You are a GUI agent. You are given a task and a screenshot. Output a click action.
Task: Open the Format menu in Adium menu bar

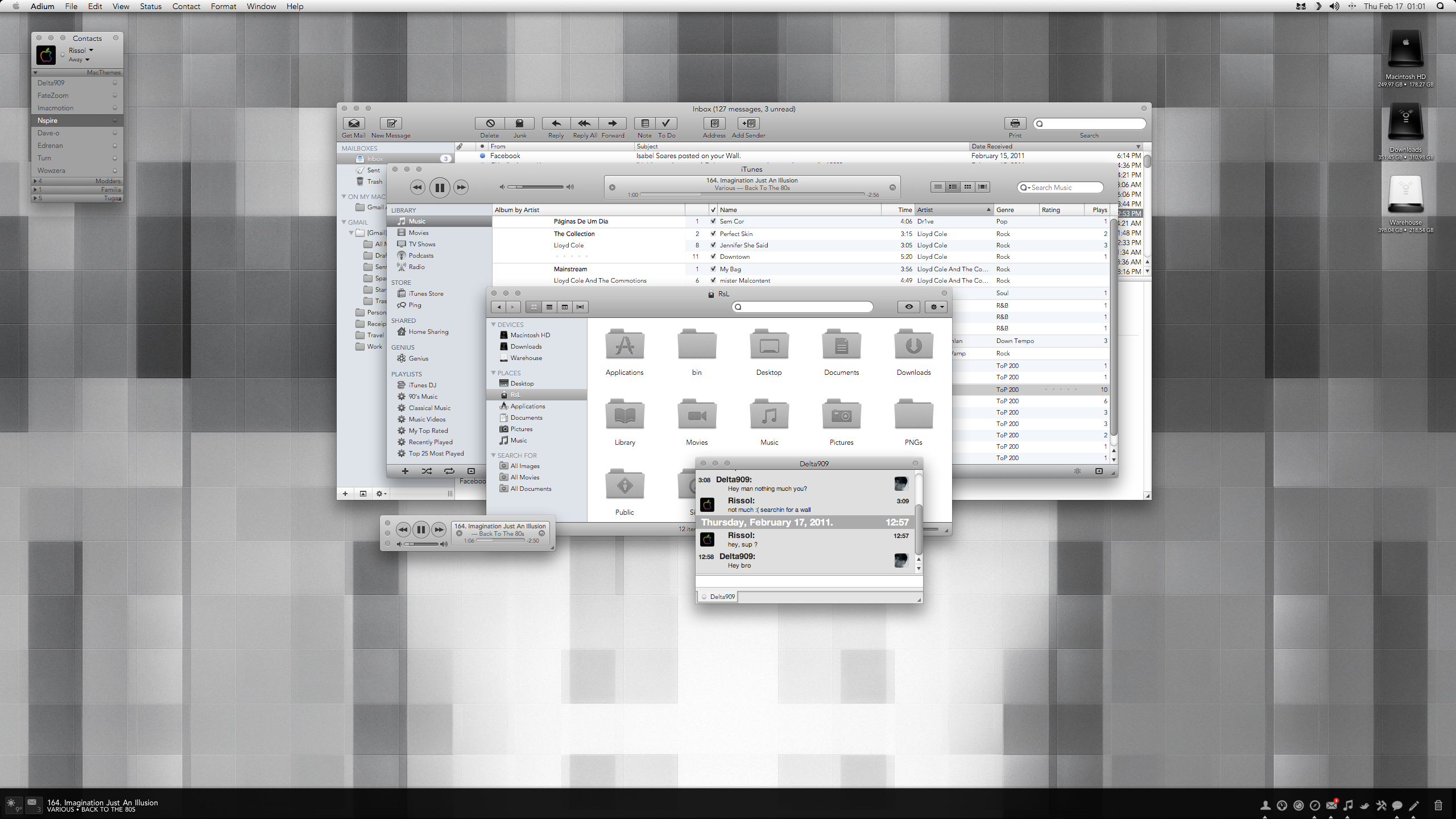click(222, 7)
